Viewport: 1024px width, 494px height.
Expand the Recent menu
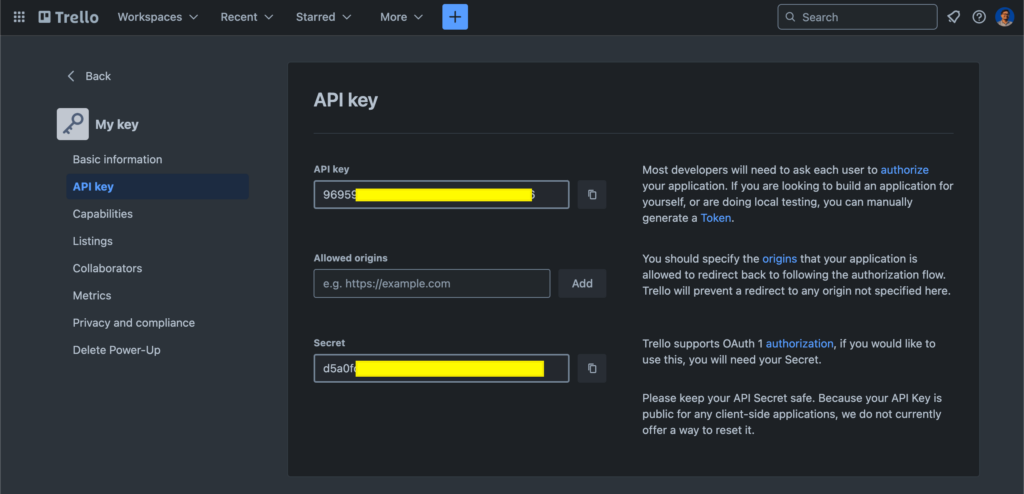[247, 17]
